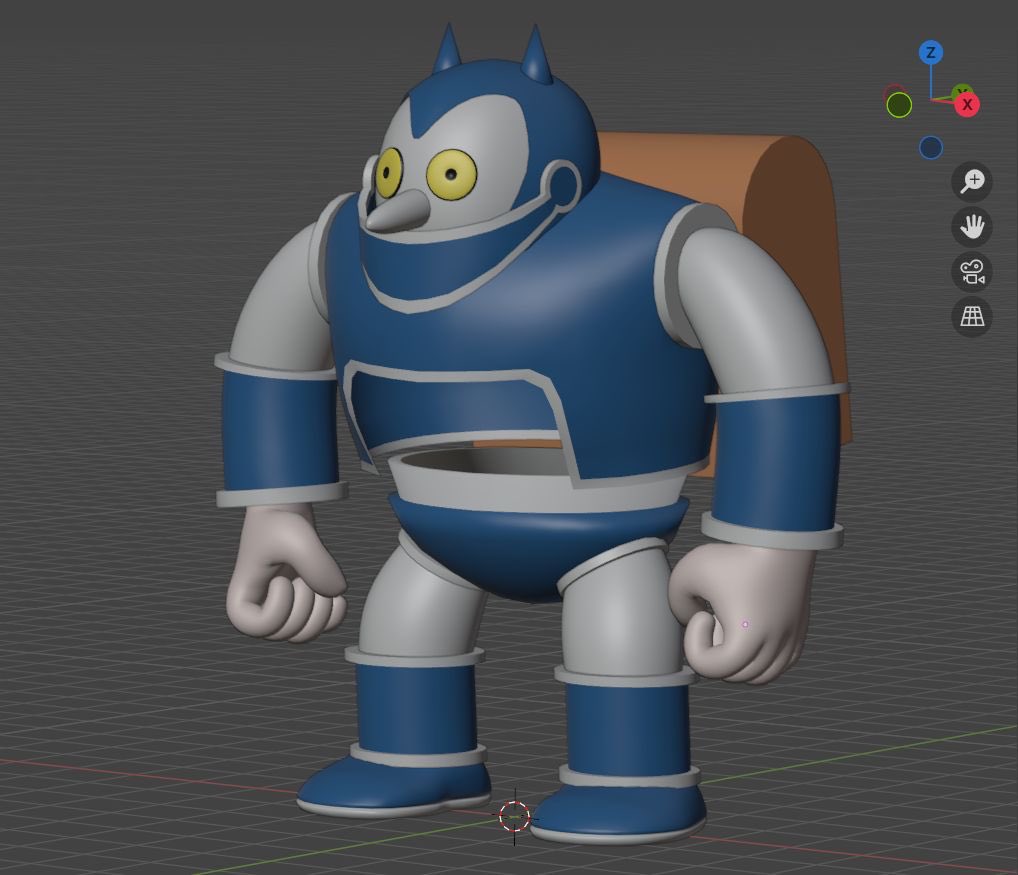Viewport: 1018px width, 875px height.
Task: Toggle the camera view button
Action: [972, 271]
